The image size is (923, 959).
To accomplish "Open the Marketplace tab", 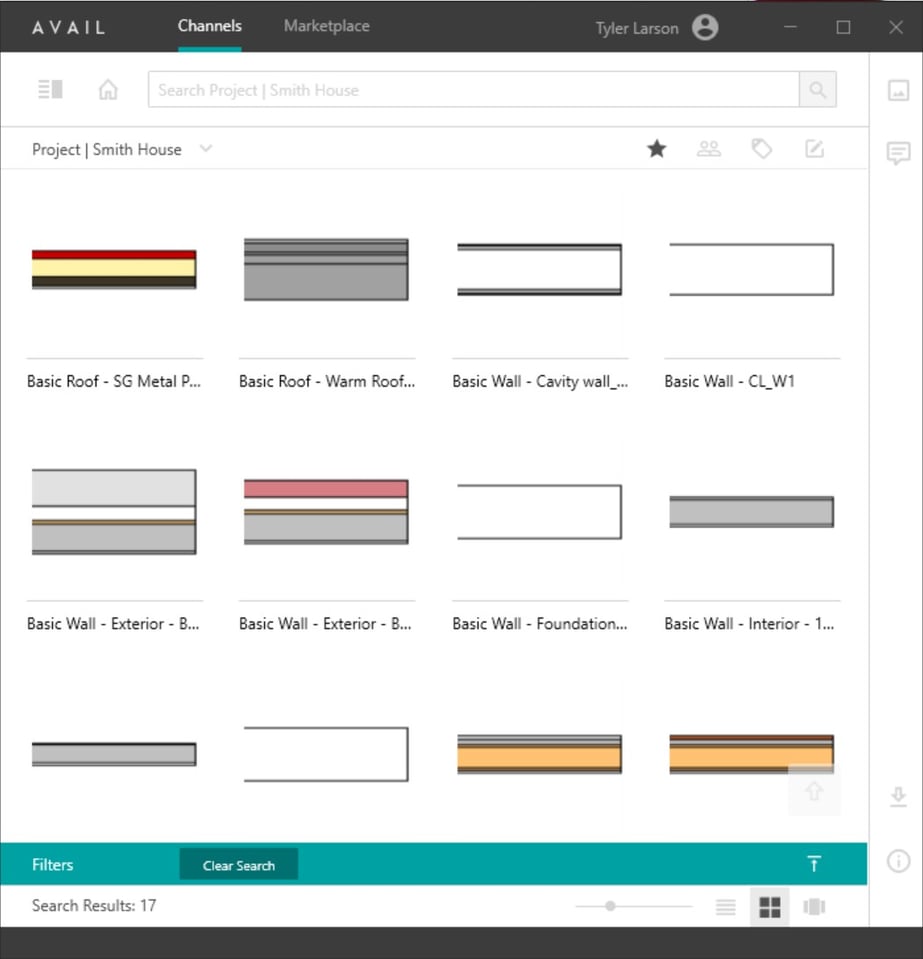I will [x=325, y=27].
